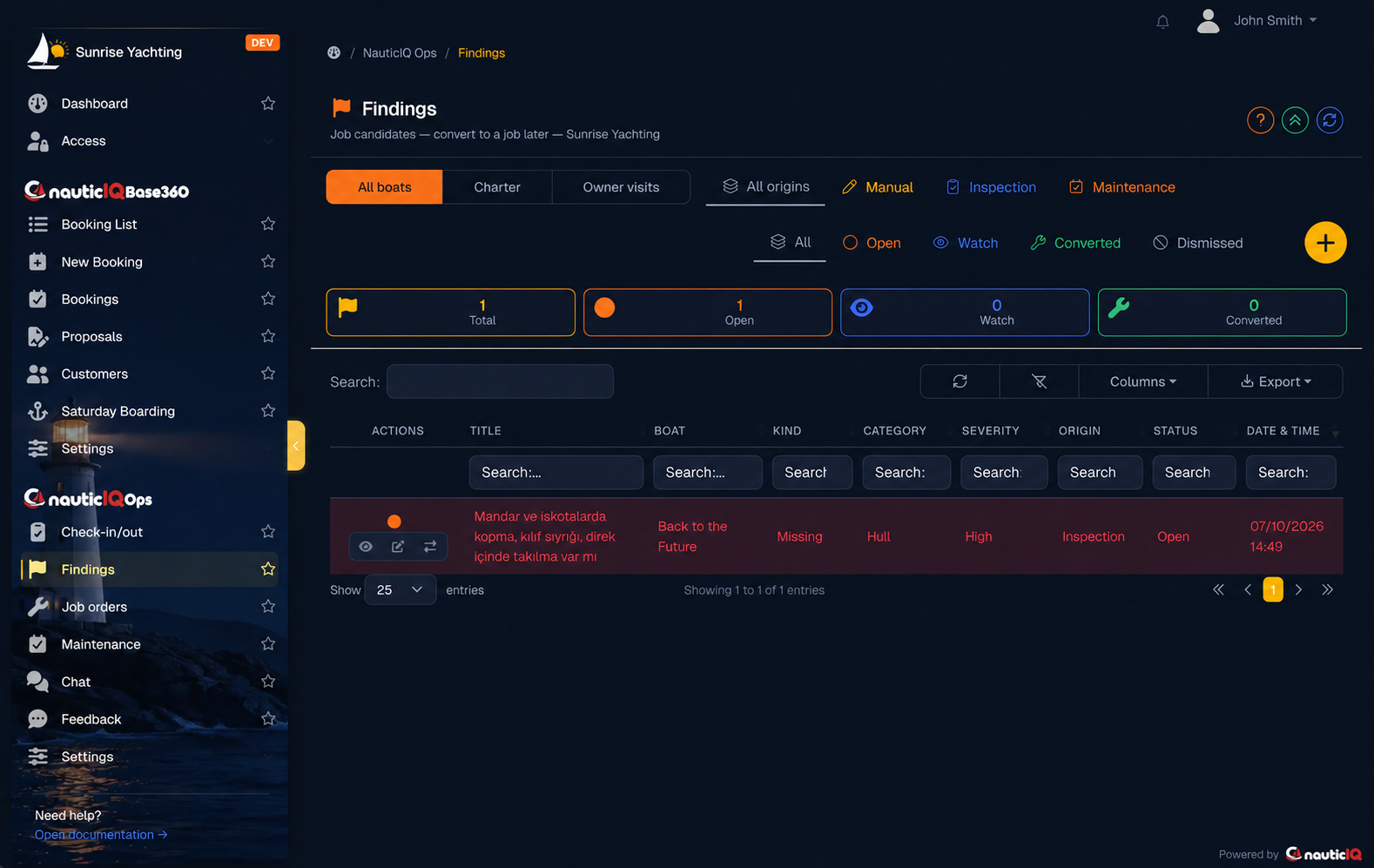
Task: Open the help question mark icon
Action: click(1260, 120)
